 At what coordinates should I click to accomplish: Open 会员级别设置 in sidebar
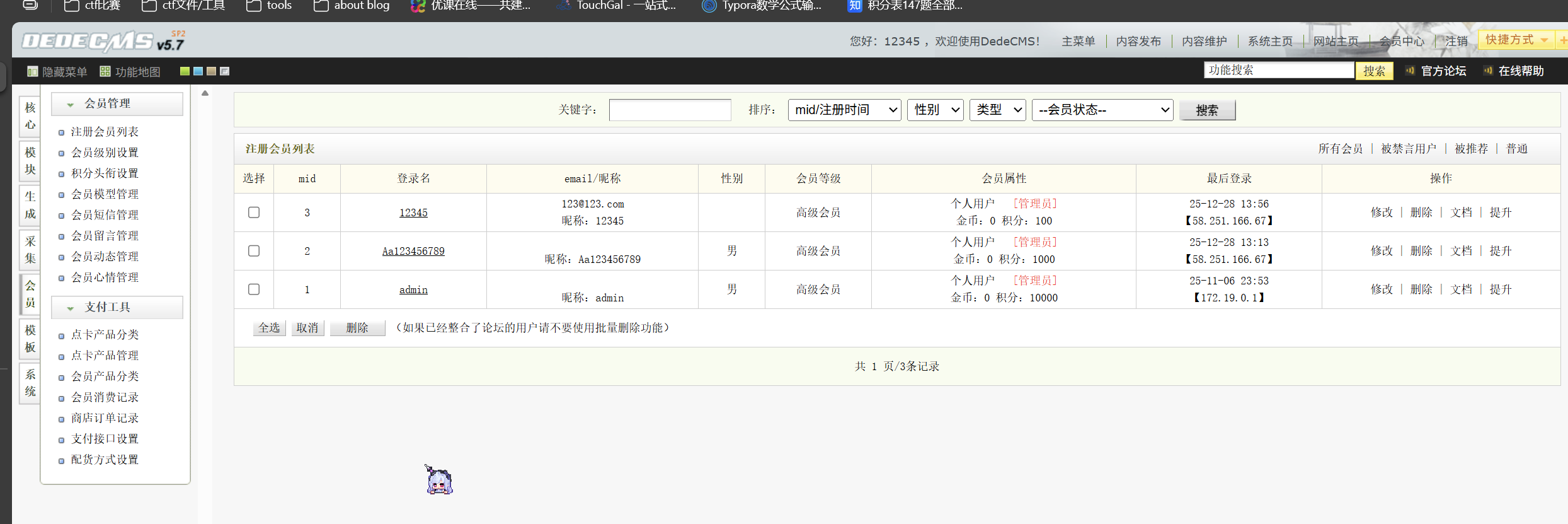click(105, 153)
